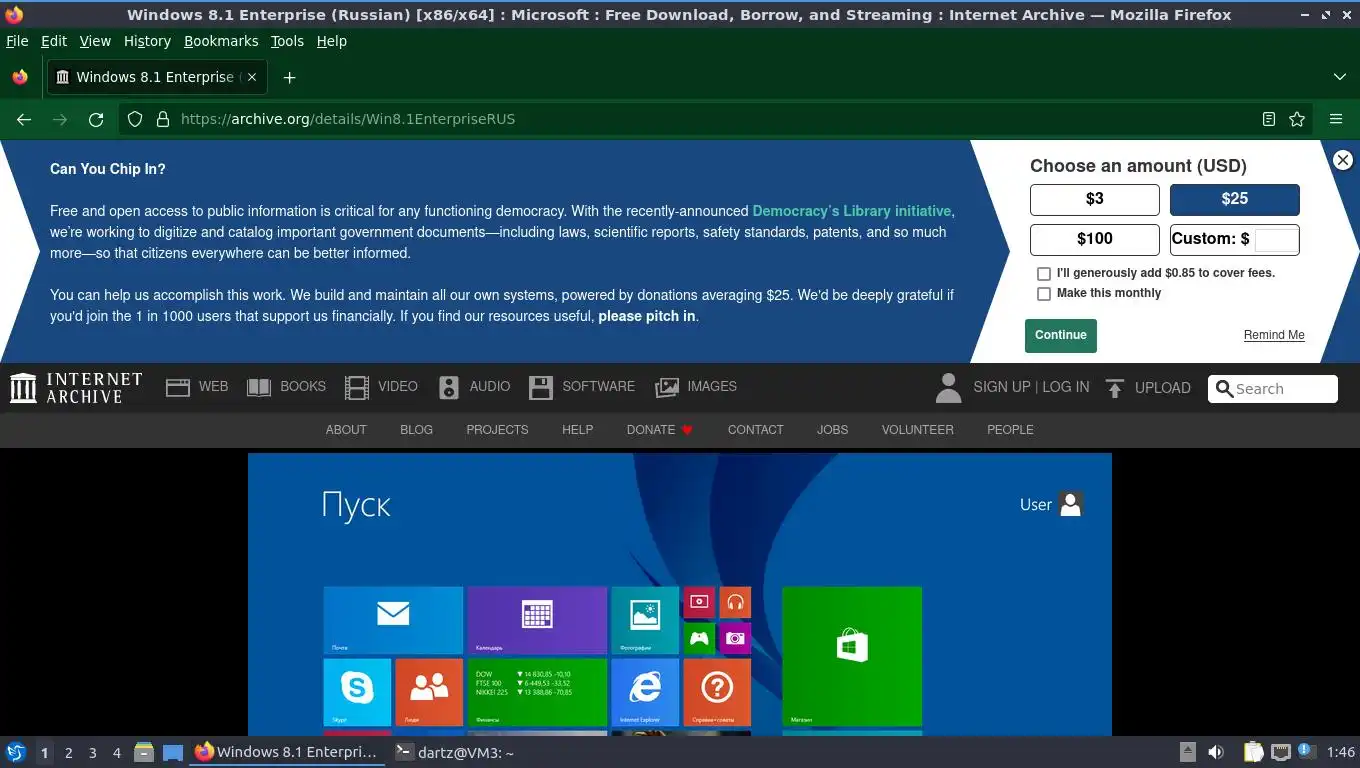Open the clipboard manager tray icon
The image size is (1360, 768).
click(x=1253, y=752)
